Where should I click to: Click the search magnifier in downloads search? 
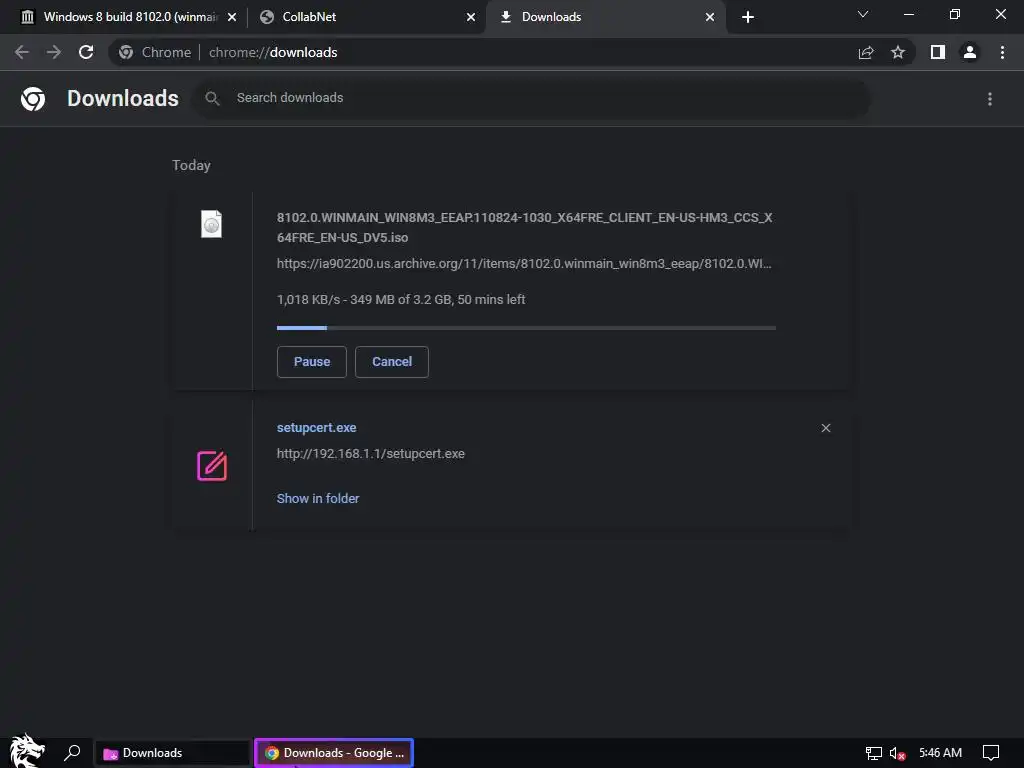tap(212, 98)
